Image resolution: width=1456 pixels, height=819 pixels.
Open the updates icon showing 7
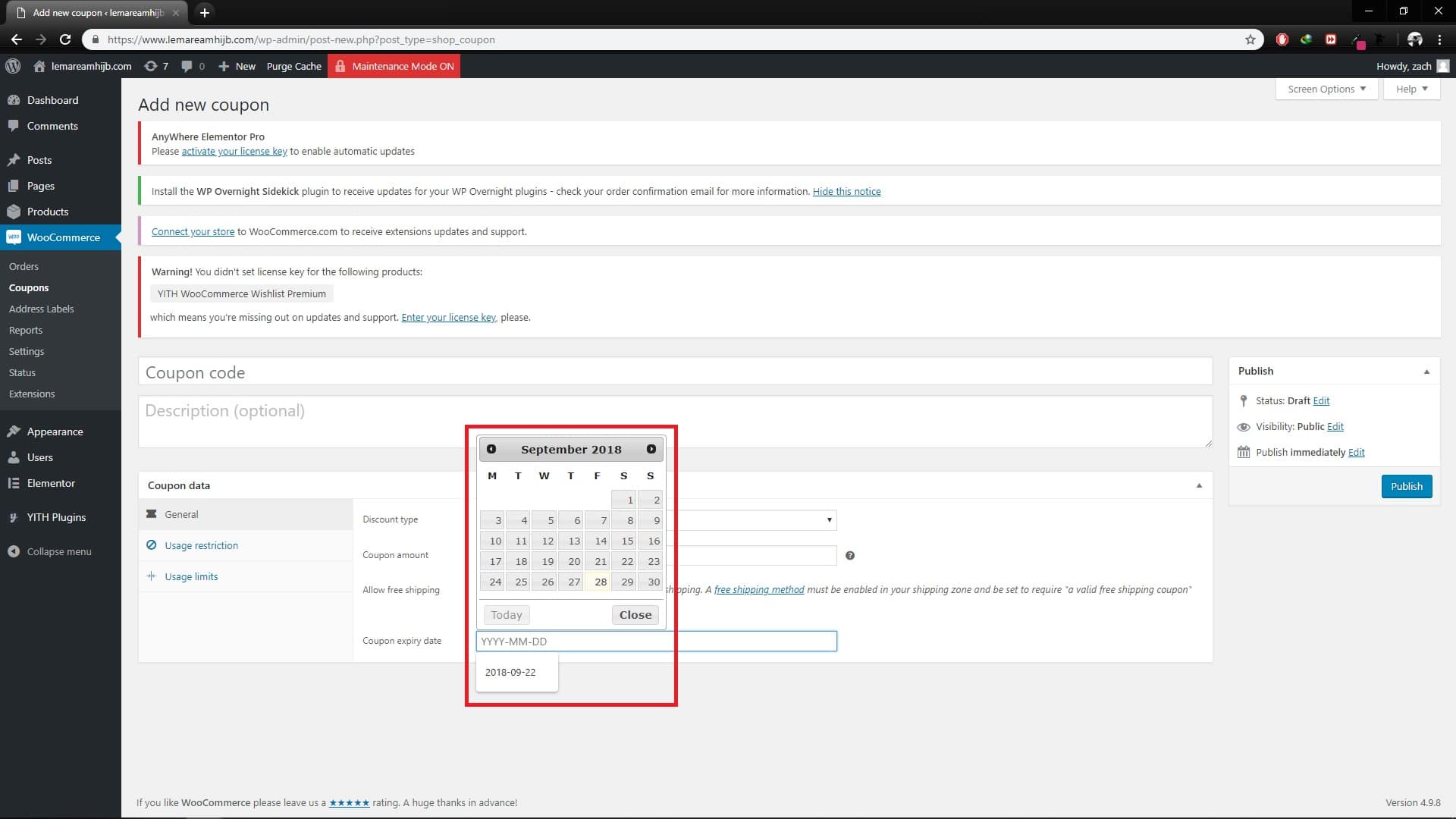pos(156,66)
